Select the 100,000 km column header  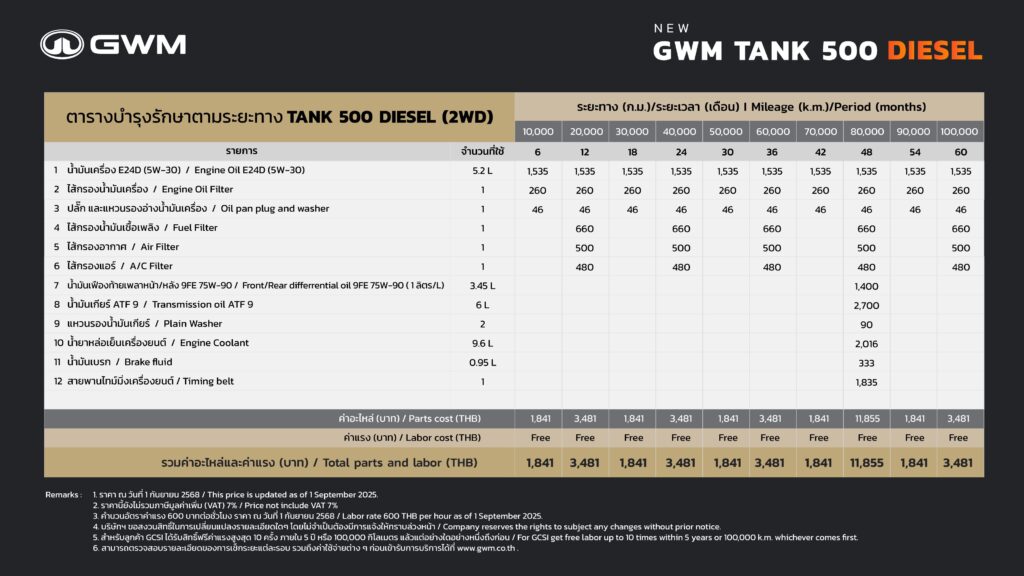[x=959, y=131]
